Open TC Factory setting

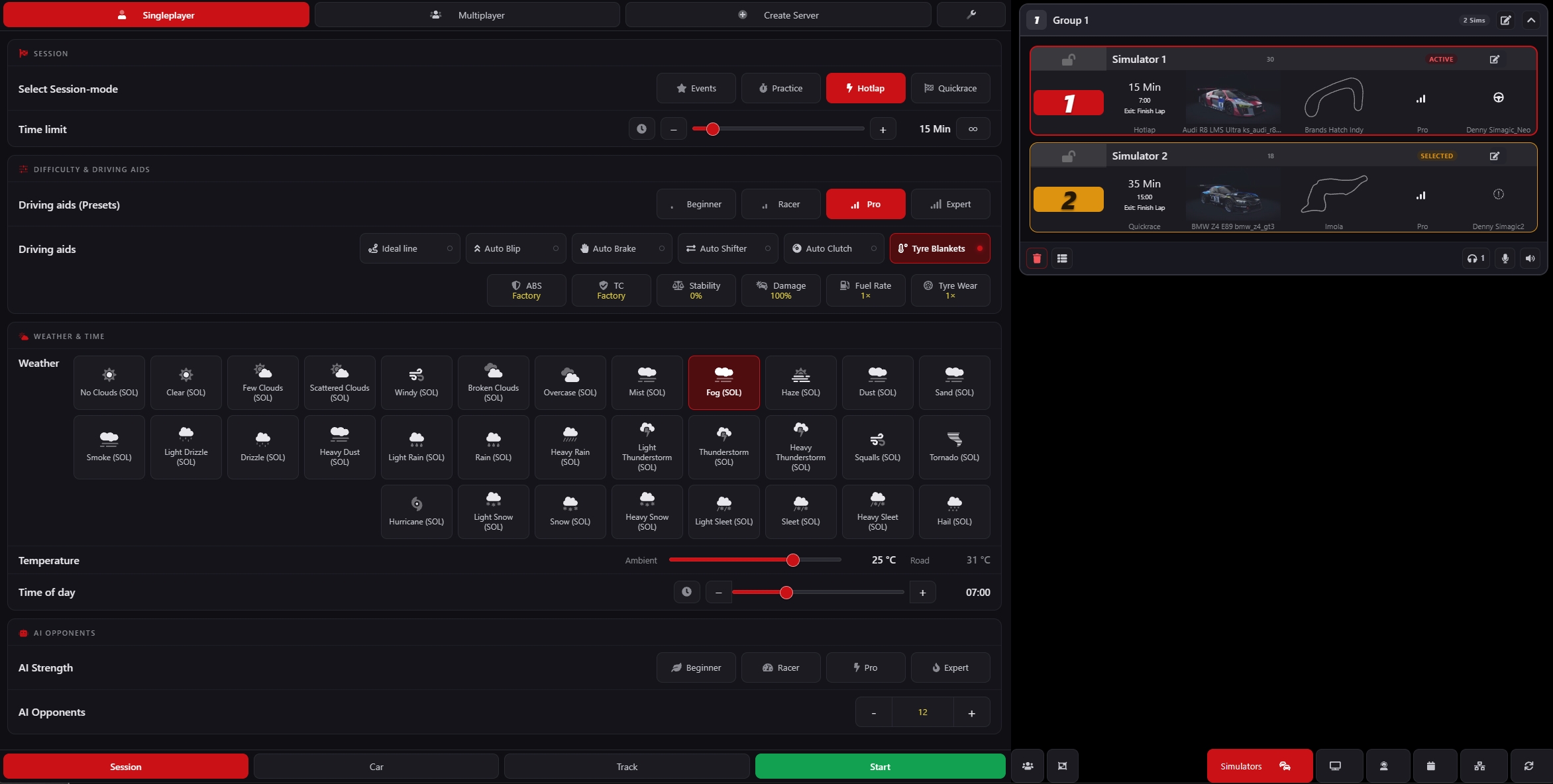(x=611, y=290)
